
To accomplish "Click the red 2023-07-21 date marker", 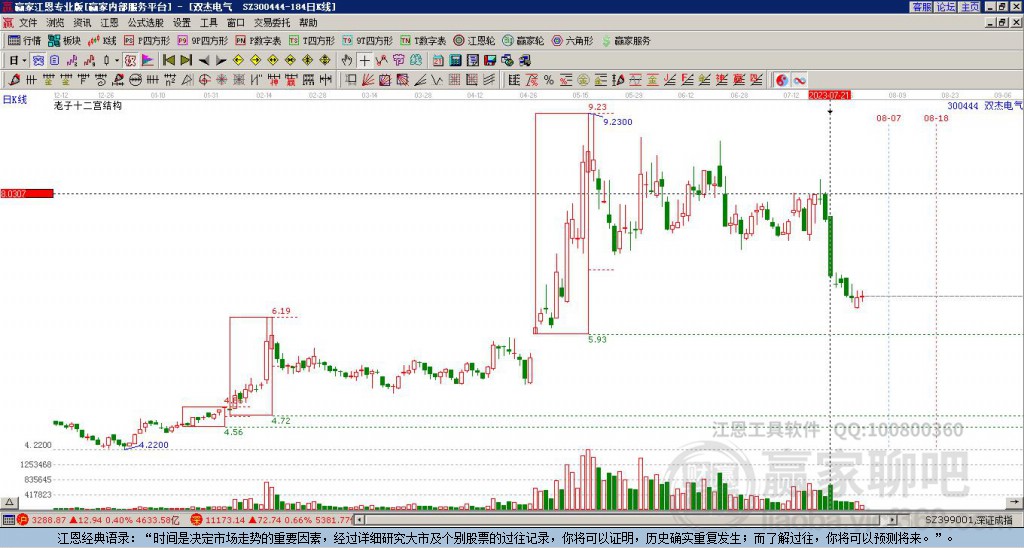I will (829, 95).
